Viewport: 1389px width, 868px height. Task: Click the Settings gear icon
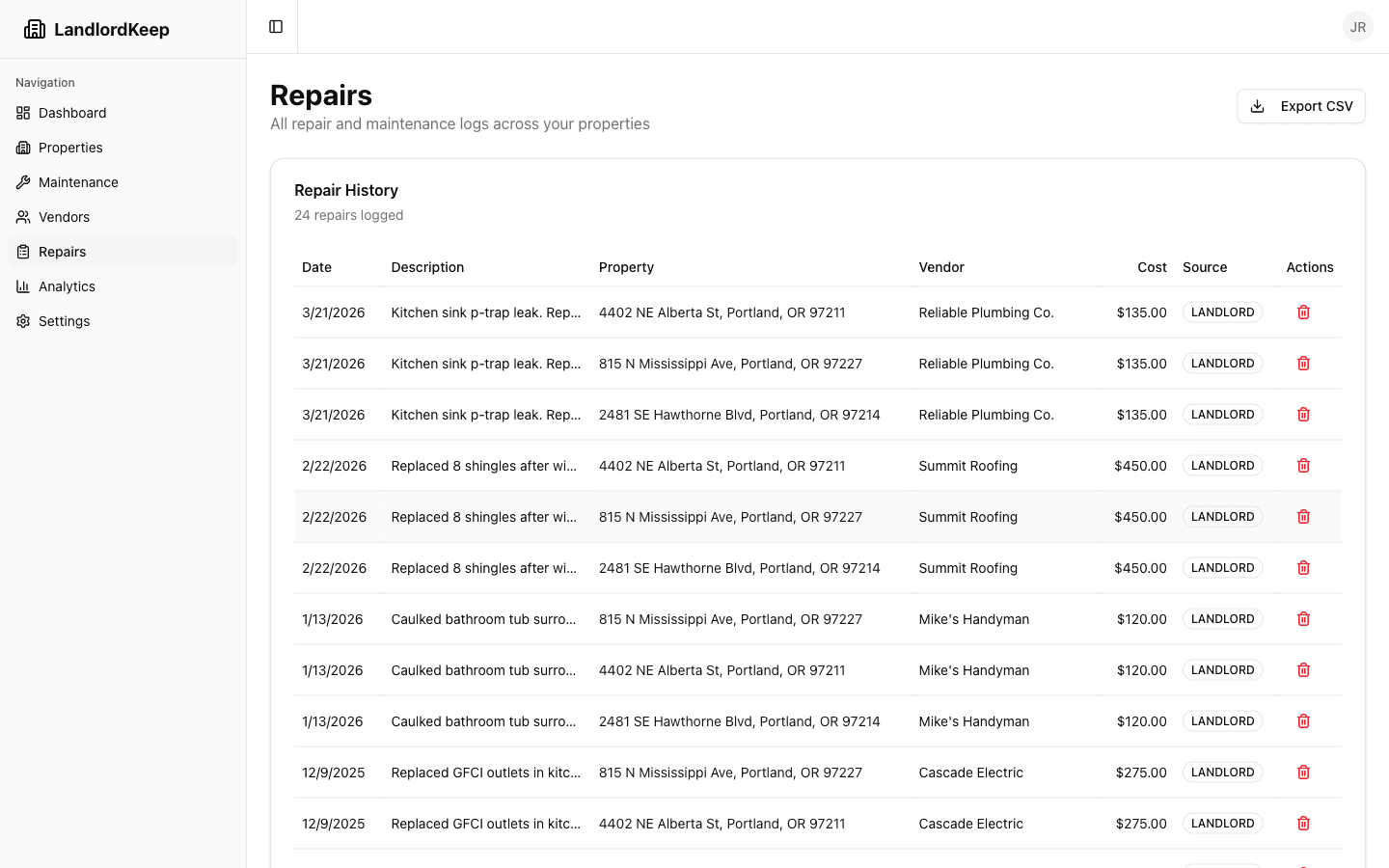[x=22, y=320]
